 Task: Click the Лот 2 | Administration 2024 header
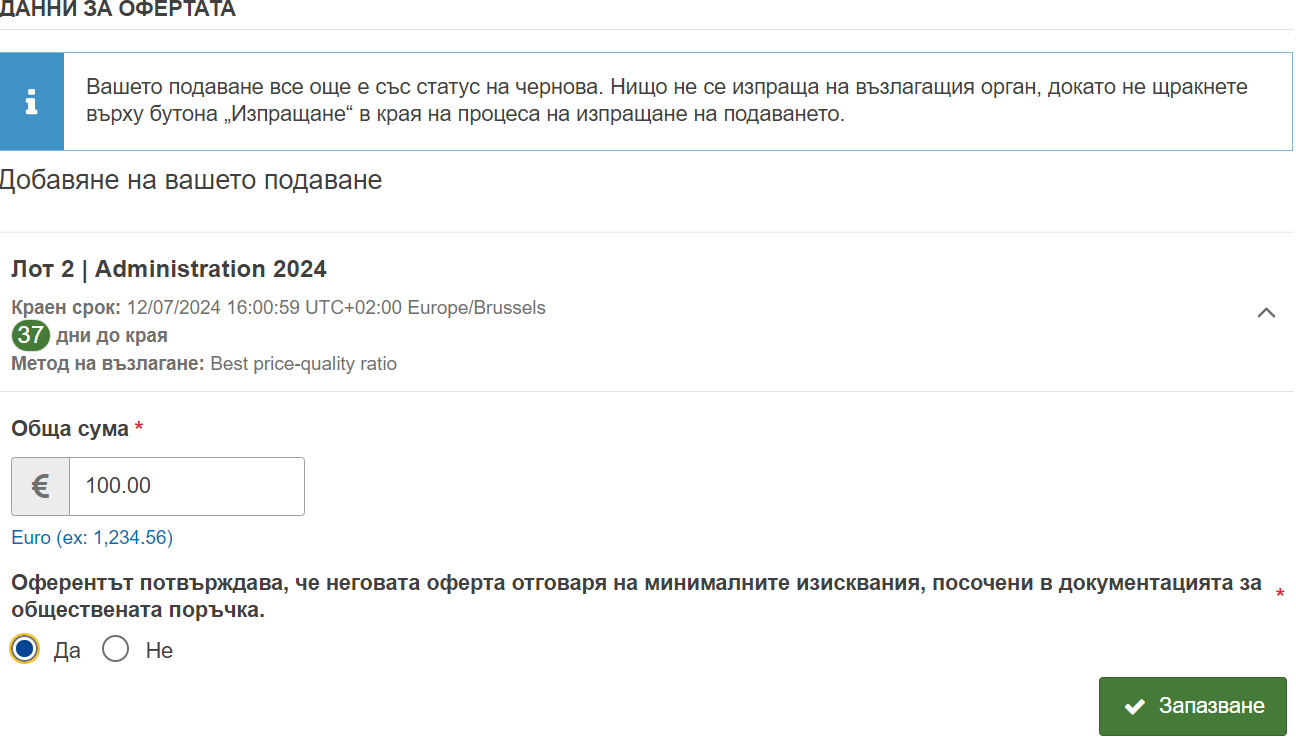(x=169, y=269)
